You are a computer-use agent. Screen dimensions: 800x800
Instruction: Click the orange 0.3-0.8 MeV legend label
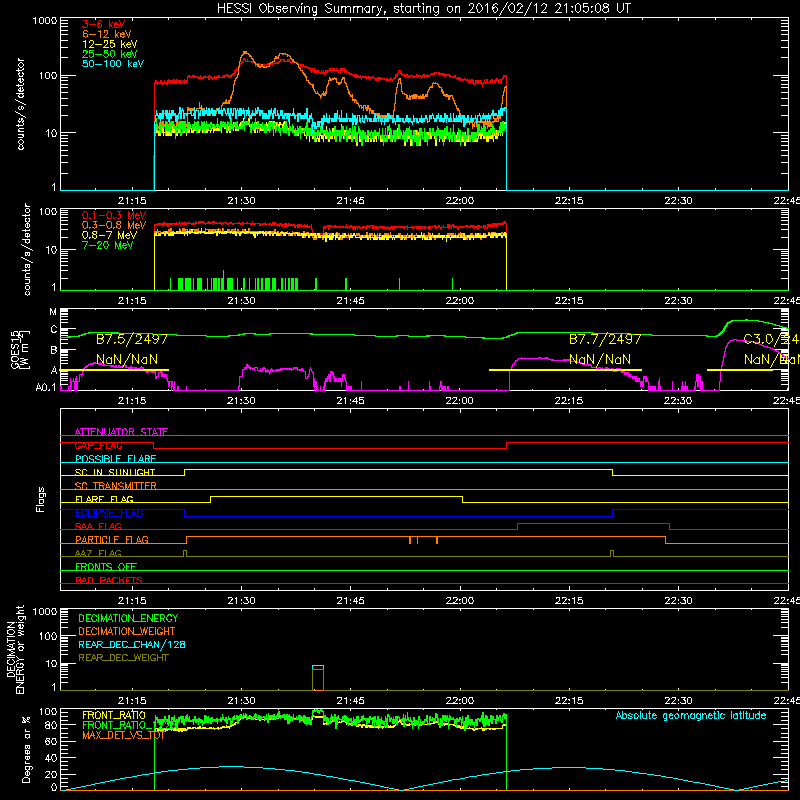pos(114,225)
